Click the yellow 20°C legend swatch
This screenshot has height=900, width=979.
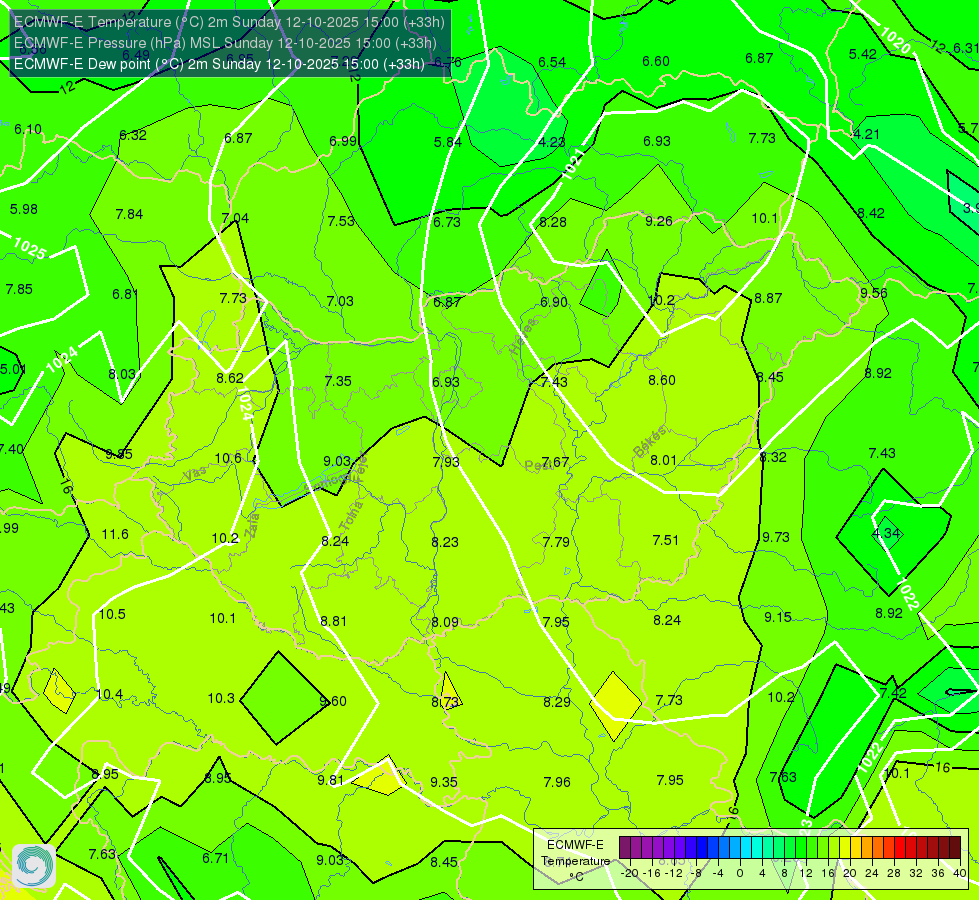tap(845, 848)
